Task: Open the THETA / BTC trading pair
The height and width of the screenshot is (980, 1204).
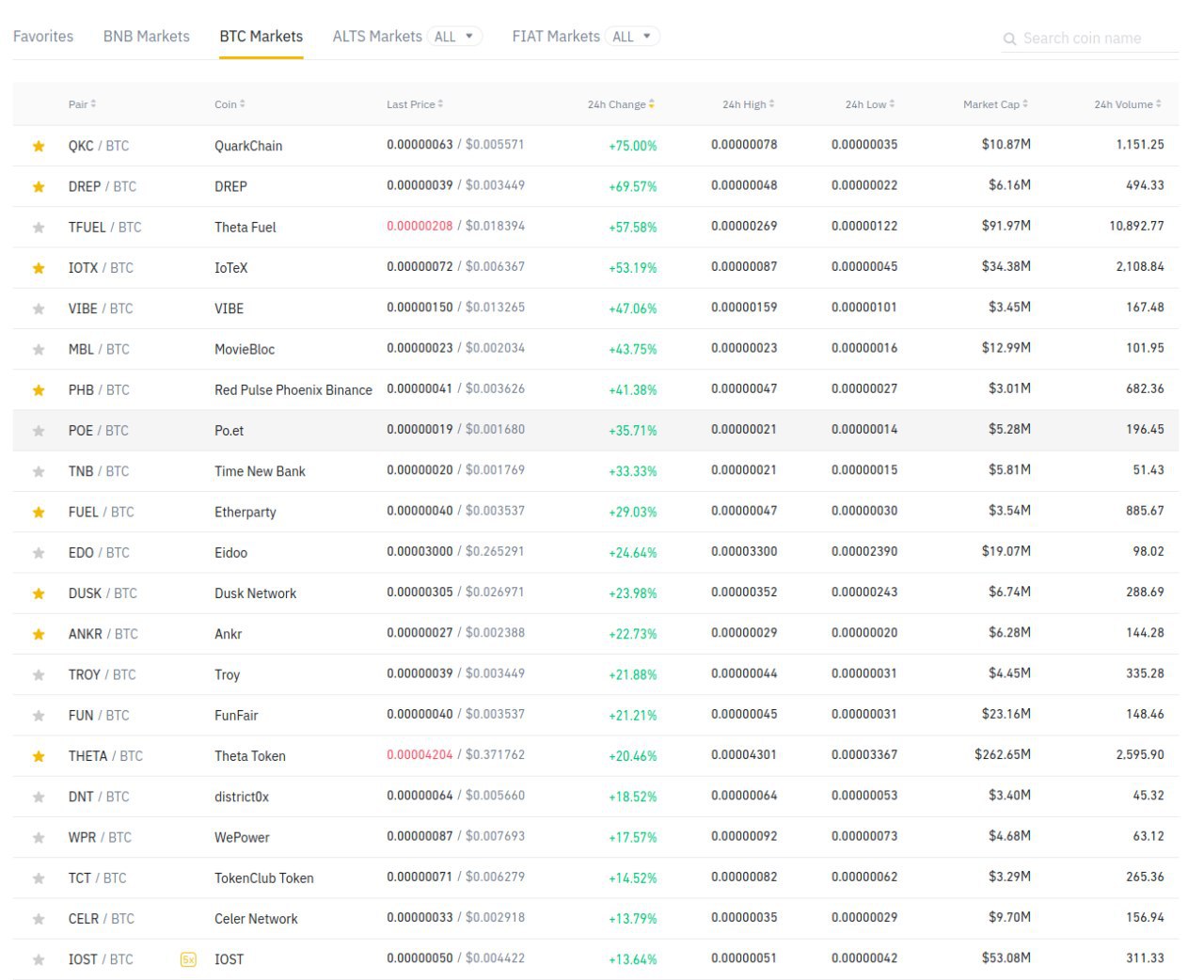Action: coord(105,756)
